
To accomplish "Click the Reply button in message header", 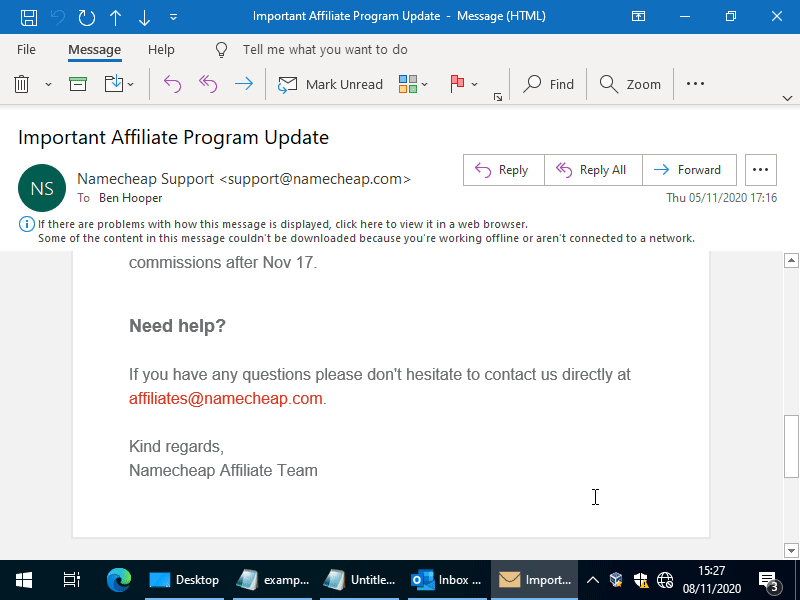I will [504, 170].
